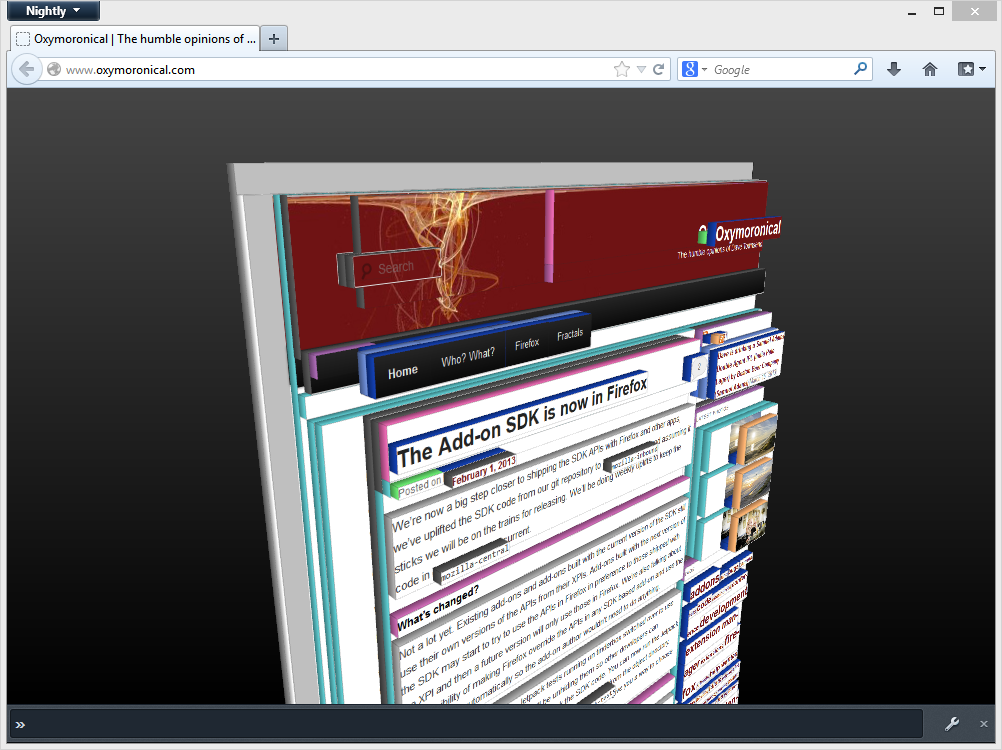Screen dimensions: 1002x750
Task: Select the Oxymoronical browser tab
Action: click(x=135, y=39)
